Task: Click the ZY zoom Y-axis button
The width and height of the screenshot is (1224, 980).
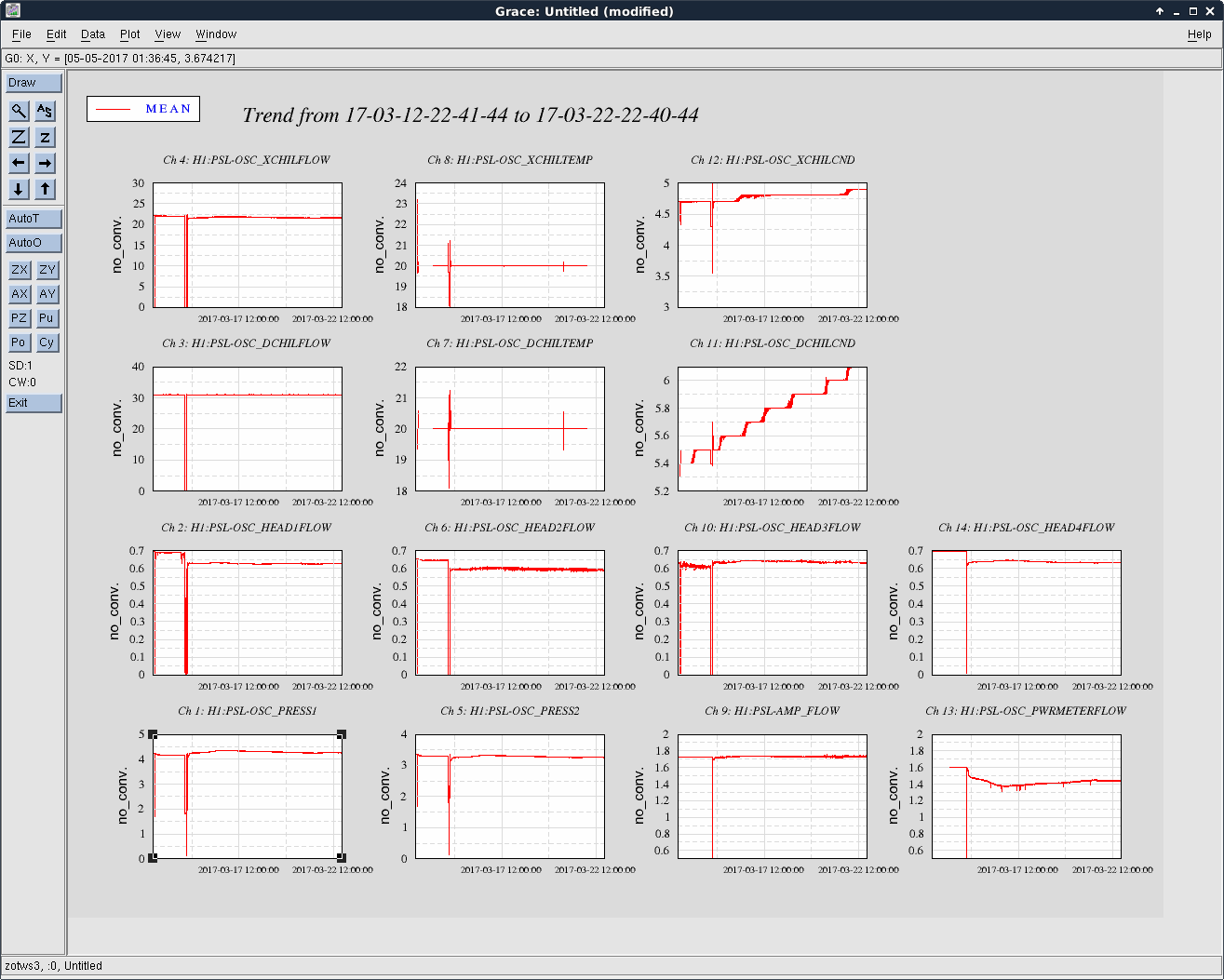Action: click(47, 270)
